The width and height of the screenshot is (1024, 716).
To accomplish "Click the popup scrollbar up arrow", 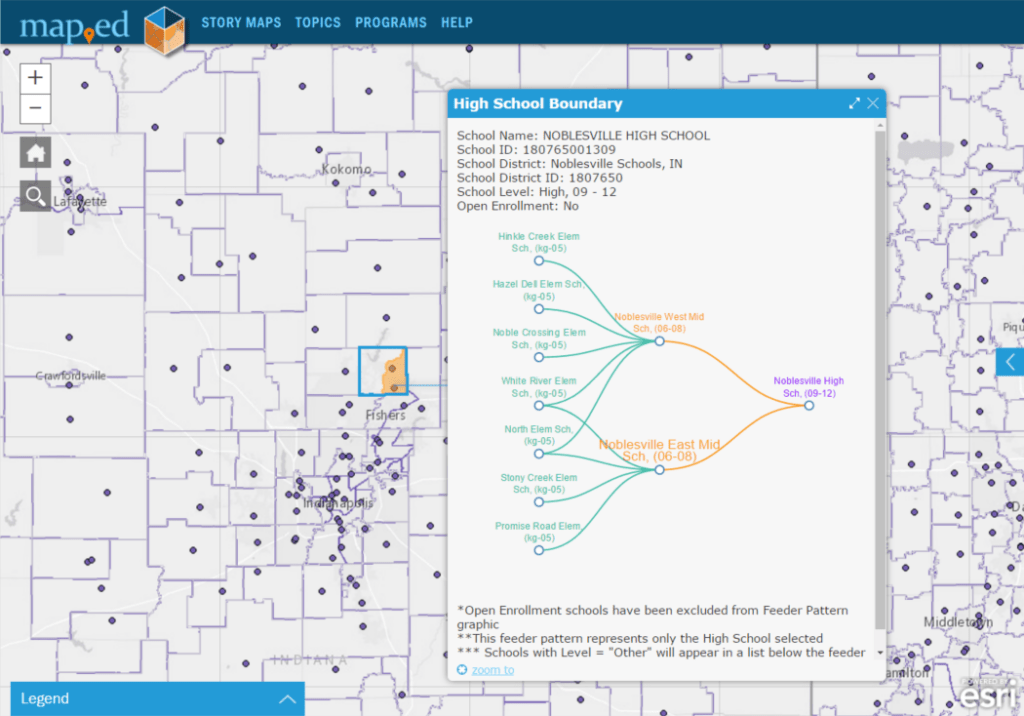I will tap(880, 124).
